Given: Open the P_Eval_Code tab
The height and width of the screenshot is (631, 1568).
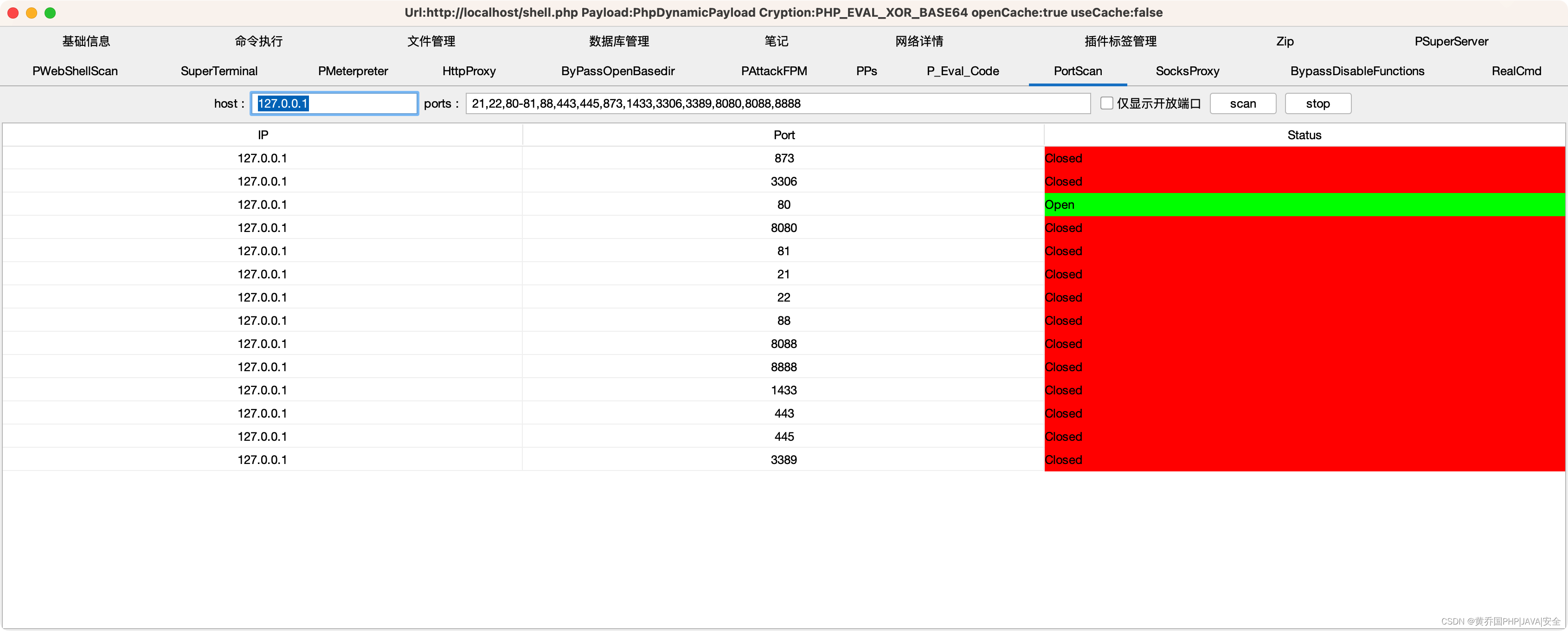Looking at the screenshot, I should pos(962,71).
